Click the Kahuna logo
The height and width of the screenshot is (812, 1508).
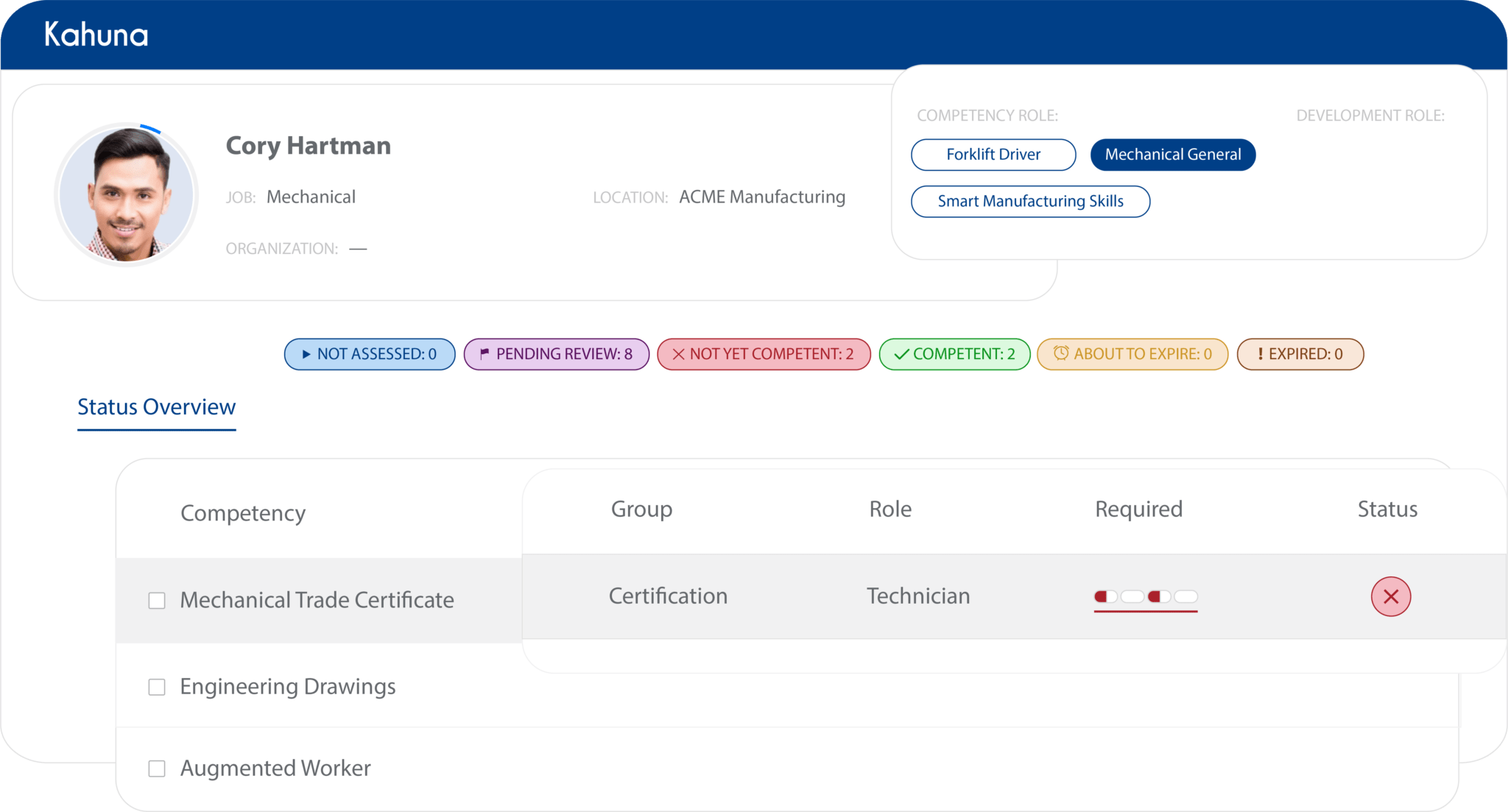coord(96,35)
